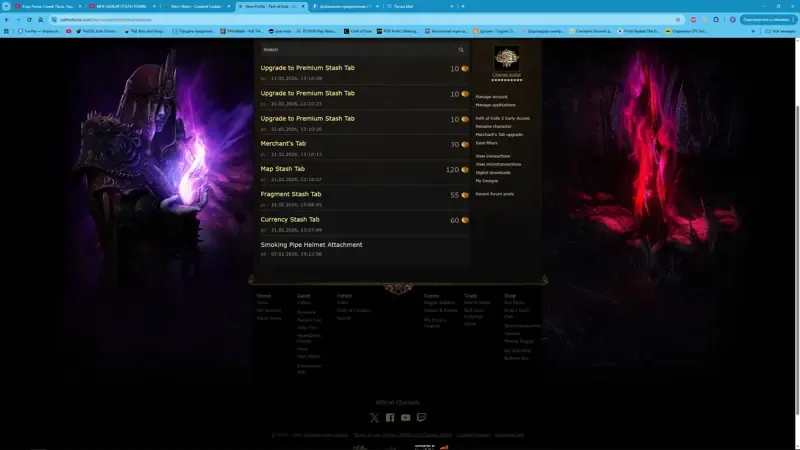Open the Twitch official channel icon
This screenshot has width=800, height=450.
point(421,417)
